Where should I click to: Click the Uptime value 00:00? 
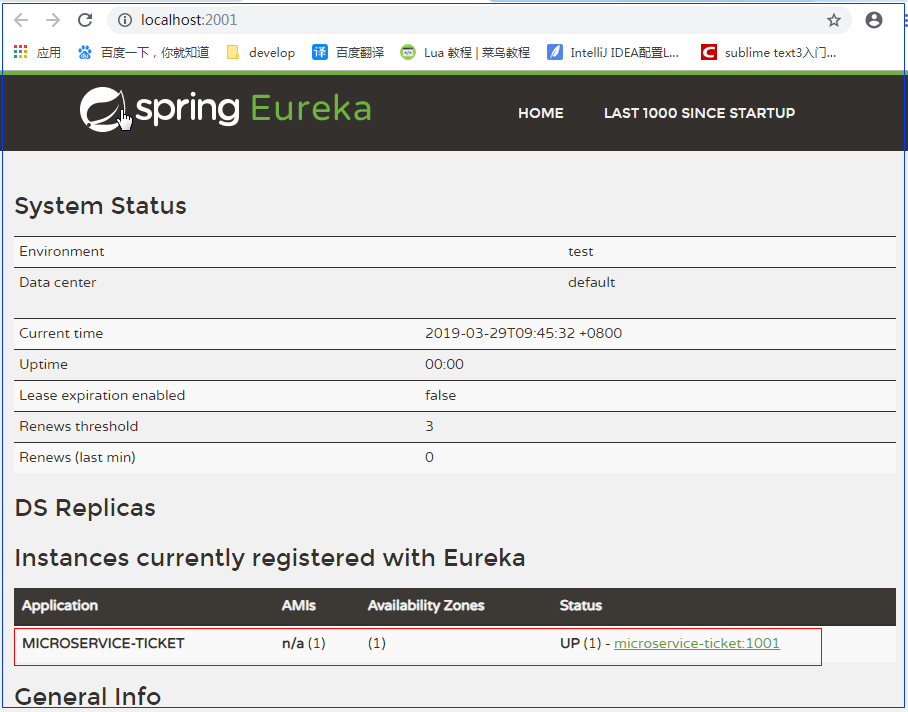point(444,364)
